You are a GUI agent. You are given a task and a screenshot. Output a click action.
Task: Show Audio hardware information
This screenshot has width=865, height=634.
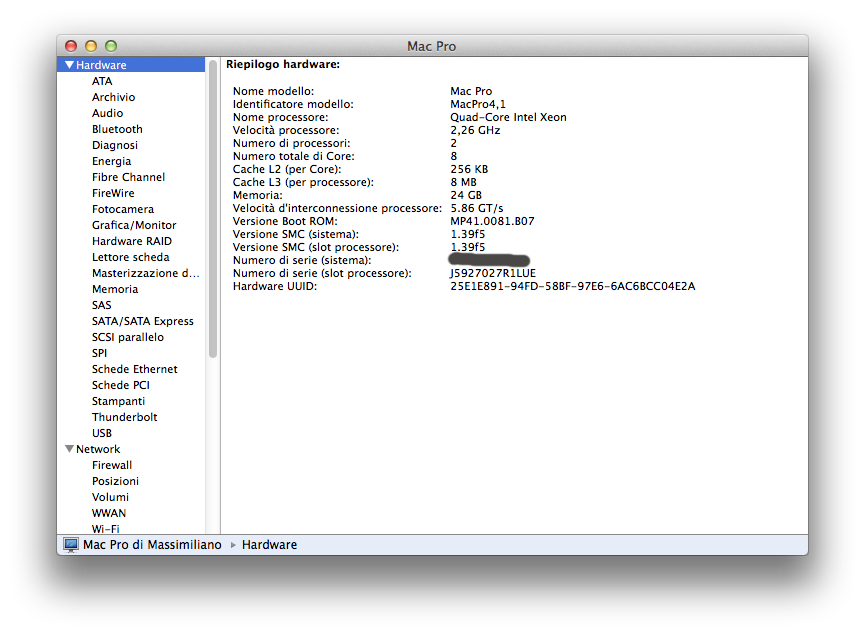(107, 113)
